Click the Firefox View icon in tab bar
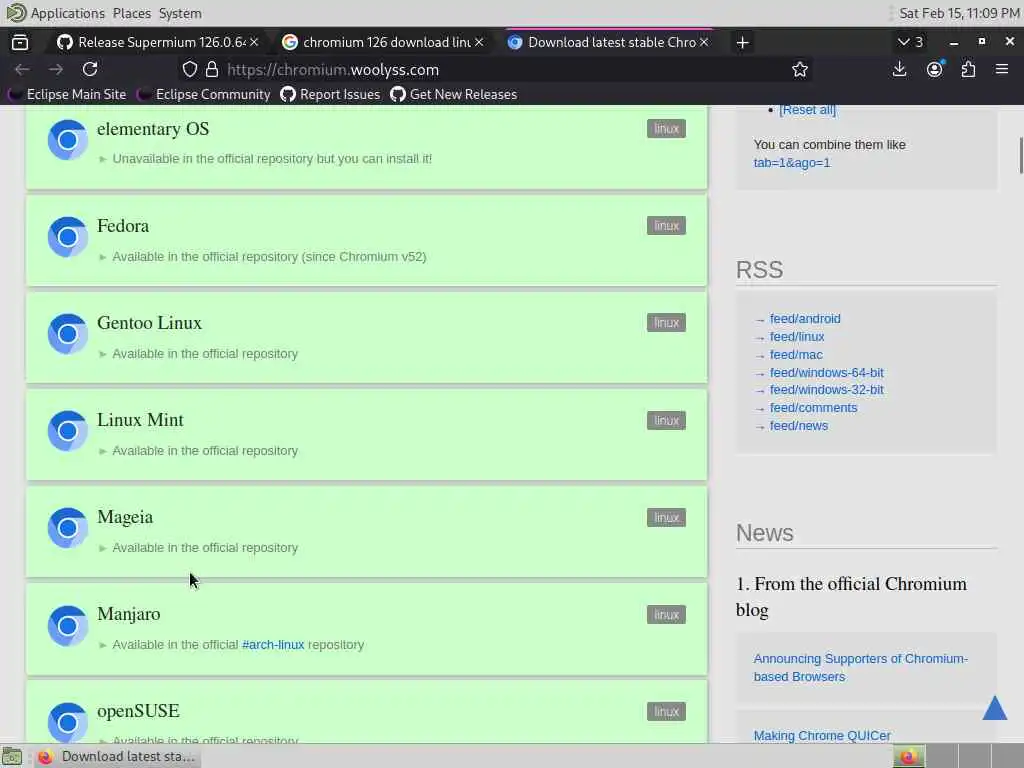The image size is (1024, 768). 20,42
